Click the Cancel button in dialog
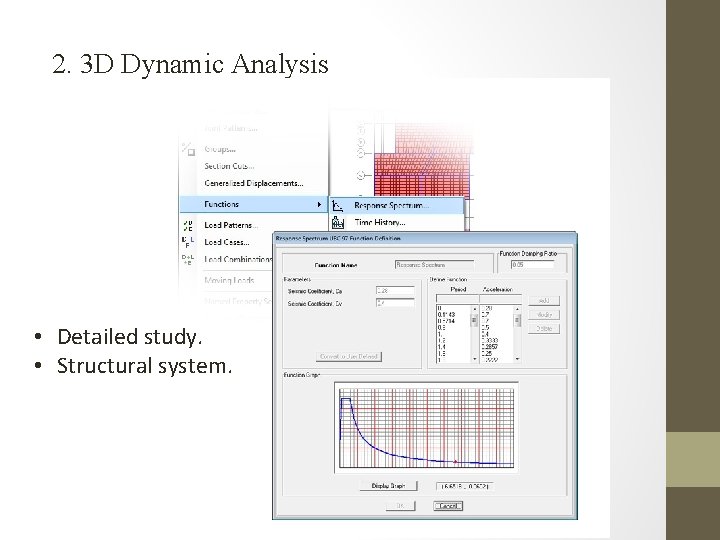Viewport: 720px width, 540px height. click(x=448, y=506)
